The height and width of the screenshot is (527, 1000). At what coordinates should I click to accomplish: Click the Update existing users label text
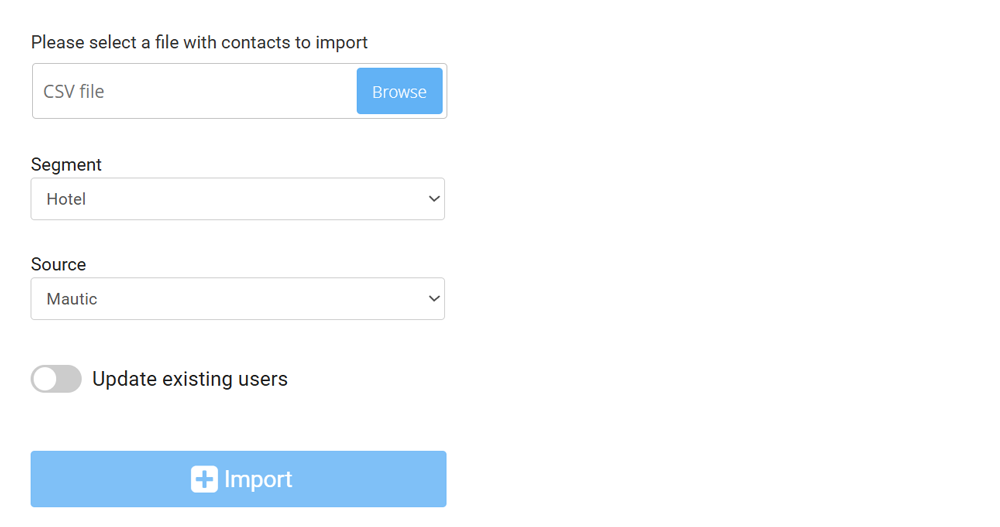190,379
